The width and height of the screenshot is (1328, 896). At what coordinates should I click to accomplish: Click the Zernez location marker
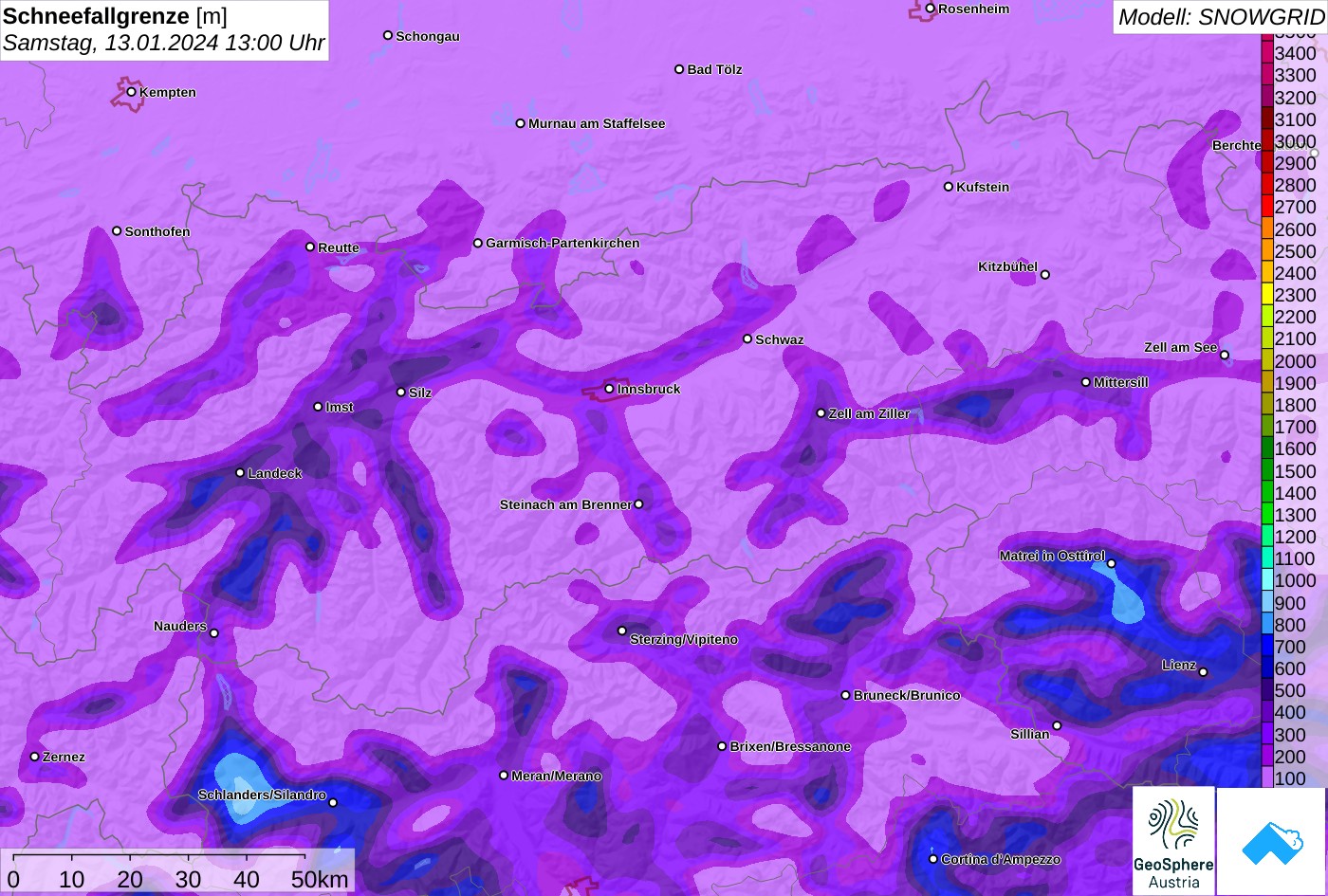click(34, 757)
